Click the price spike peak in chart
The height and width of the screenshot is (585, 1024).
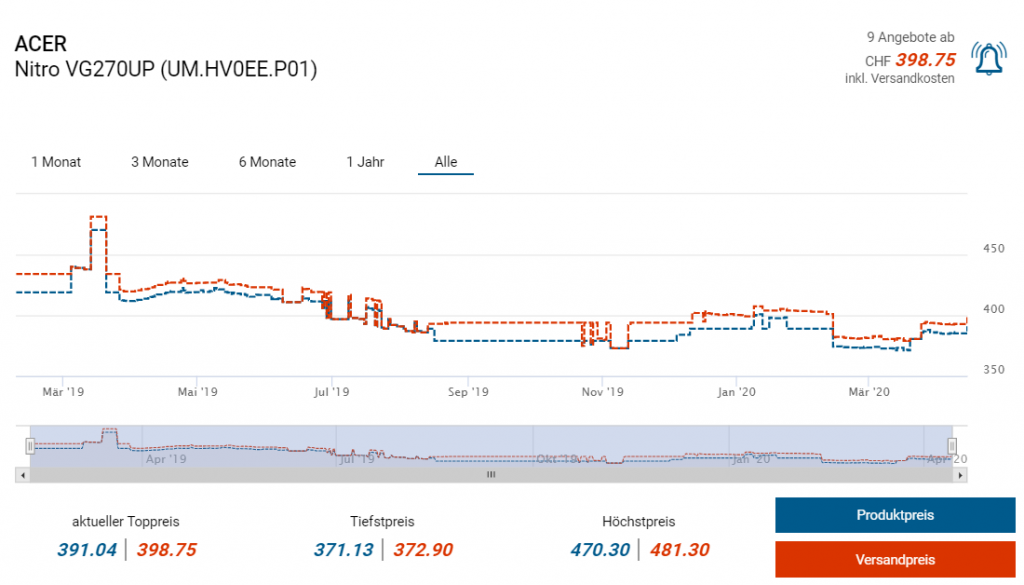click(x=98, y=217)
